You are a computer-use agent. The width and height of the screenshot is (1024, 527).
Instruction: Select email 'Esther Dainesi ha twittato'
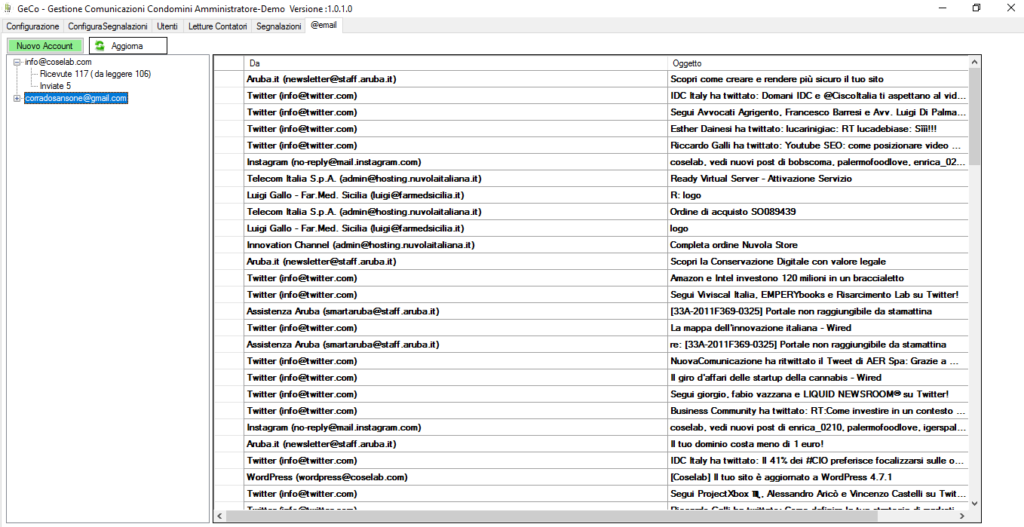(818, 129)
